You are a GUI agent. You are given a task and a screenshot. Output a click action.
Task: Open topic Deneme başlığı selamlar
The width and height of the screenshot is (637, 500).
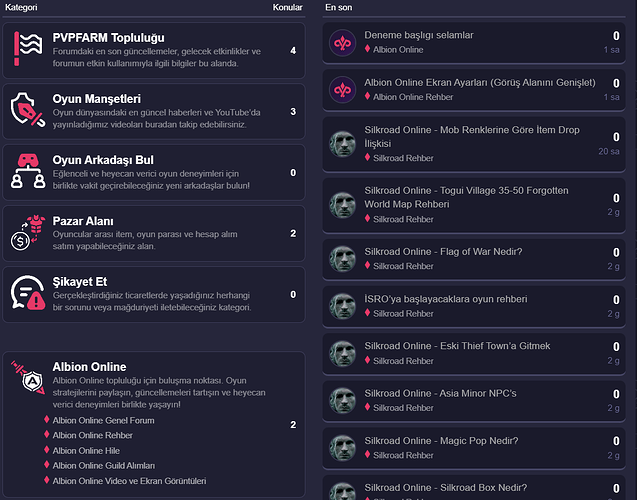pyautogui.click(x=419, y=35)
